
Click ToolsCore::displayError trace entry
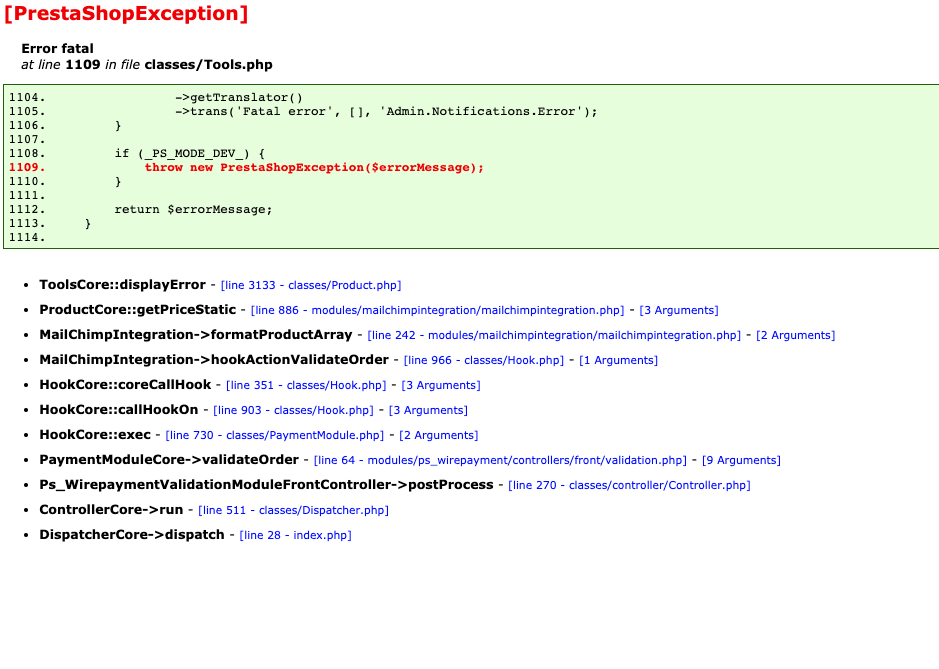[123, 284]
